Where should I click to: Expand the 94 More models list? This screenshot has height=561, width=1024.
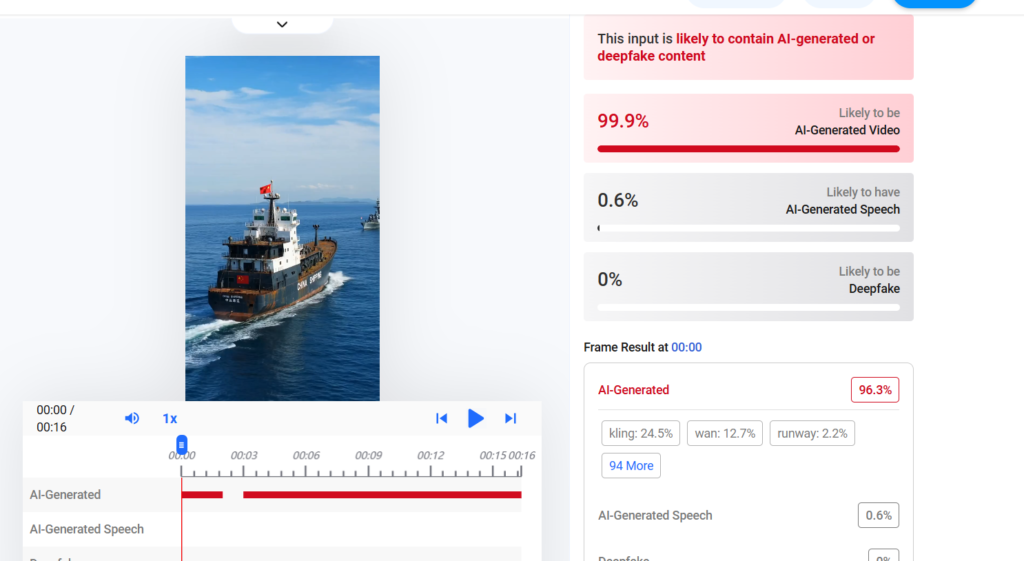(631, 465)
